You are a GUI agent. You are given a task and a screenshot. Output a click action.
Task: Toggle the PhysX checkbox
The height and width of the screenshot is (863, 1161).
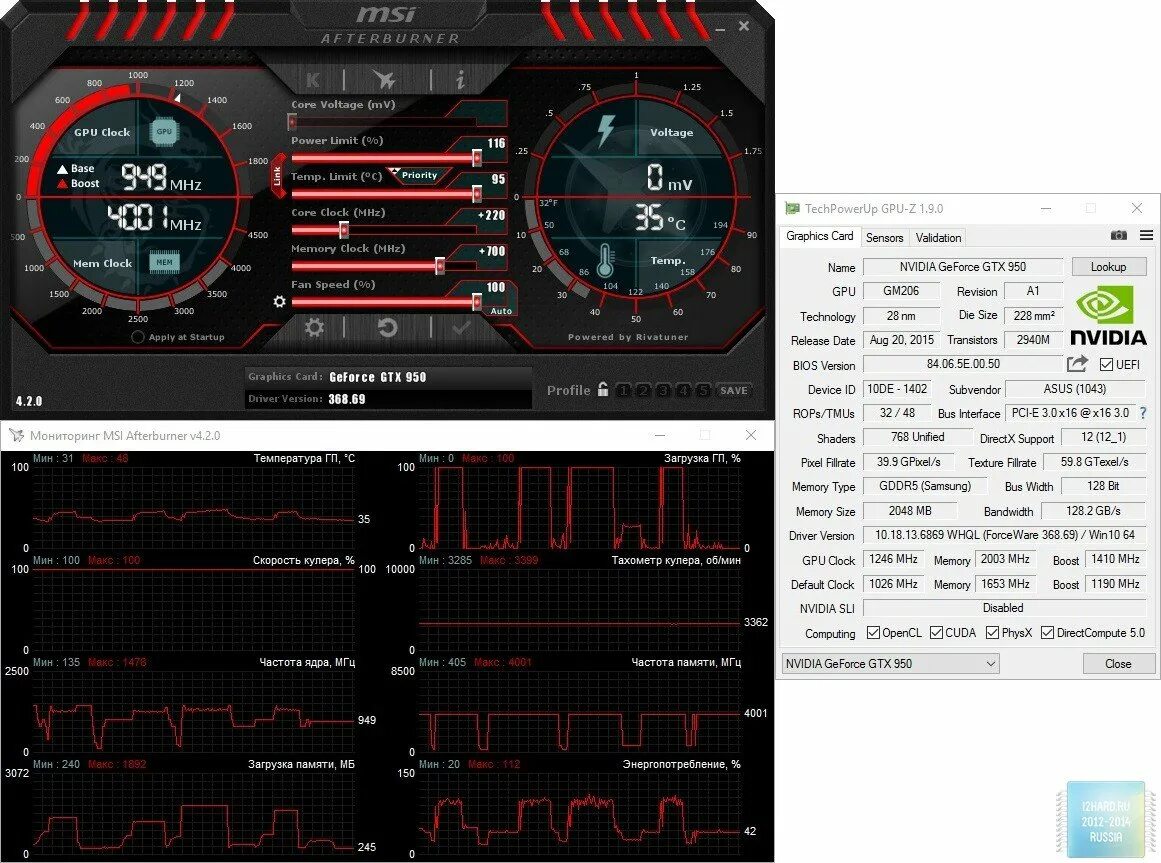coord(992,633)
